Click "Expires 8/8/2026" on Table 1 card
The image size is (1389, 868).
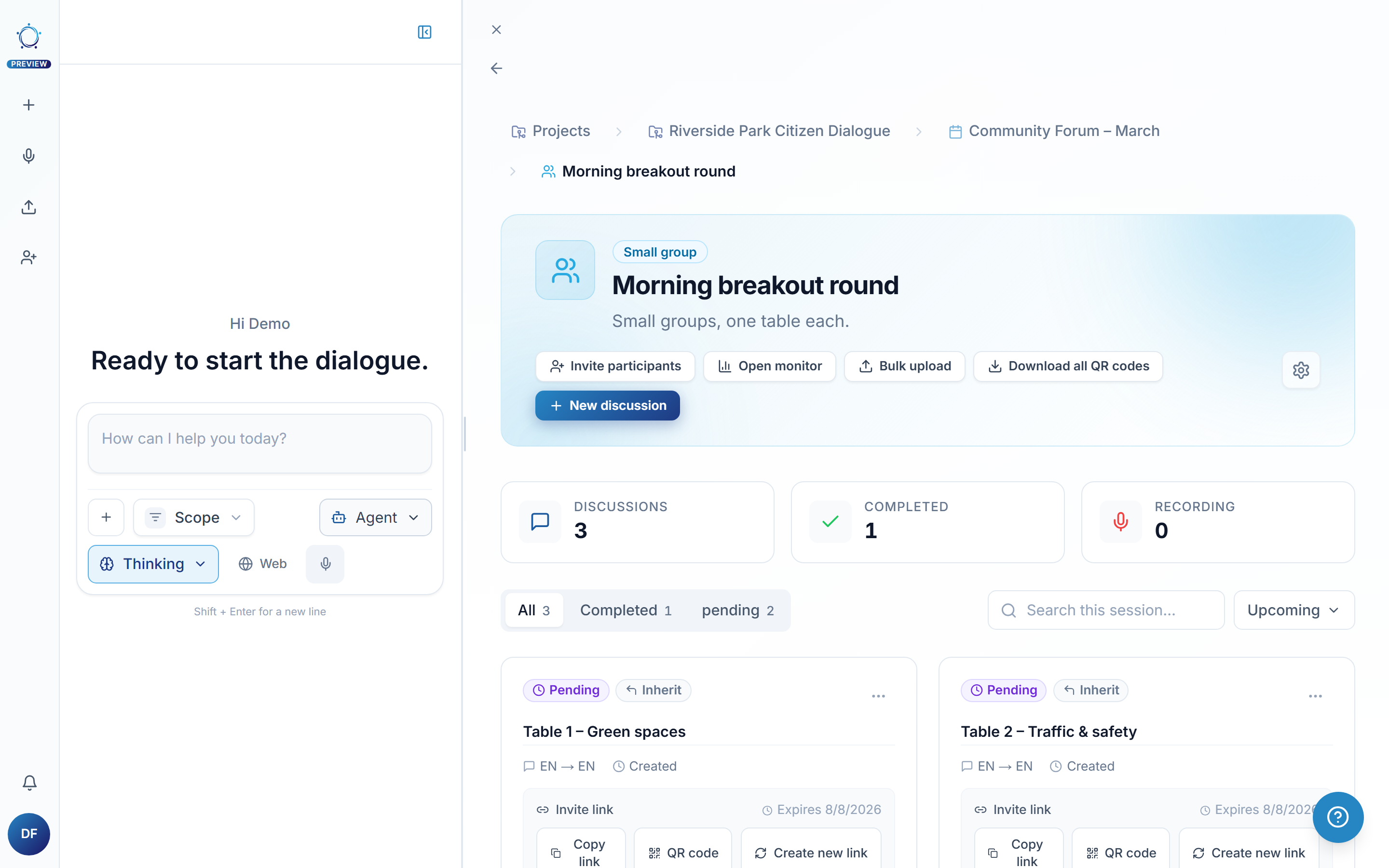[x=821, y=810]
